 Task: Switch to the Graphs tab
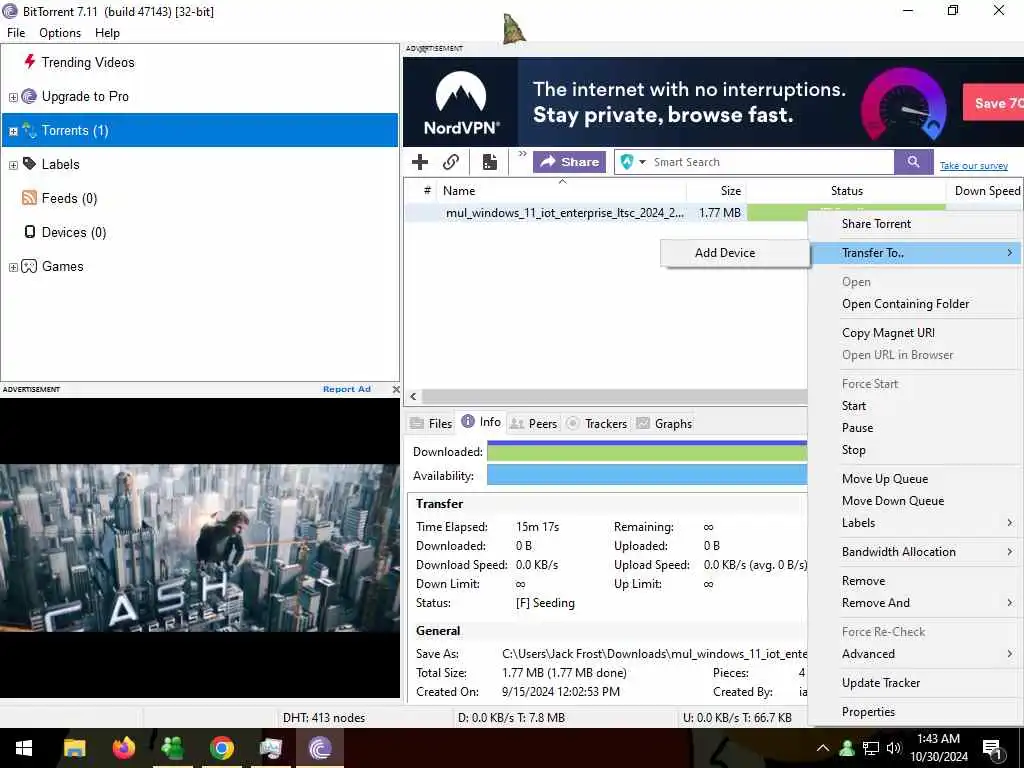click(664, 423)
